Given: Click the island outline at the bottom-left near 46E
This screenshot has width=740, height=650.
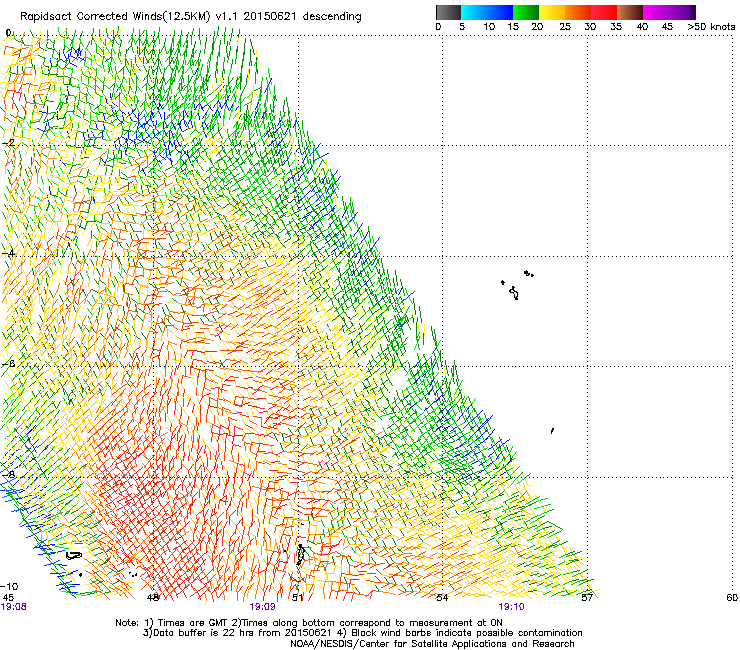Looking at the screenshot, I should (74, 556).
